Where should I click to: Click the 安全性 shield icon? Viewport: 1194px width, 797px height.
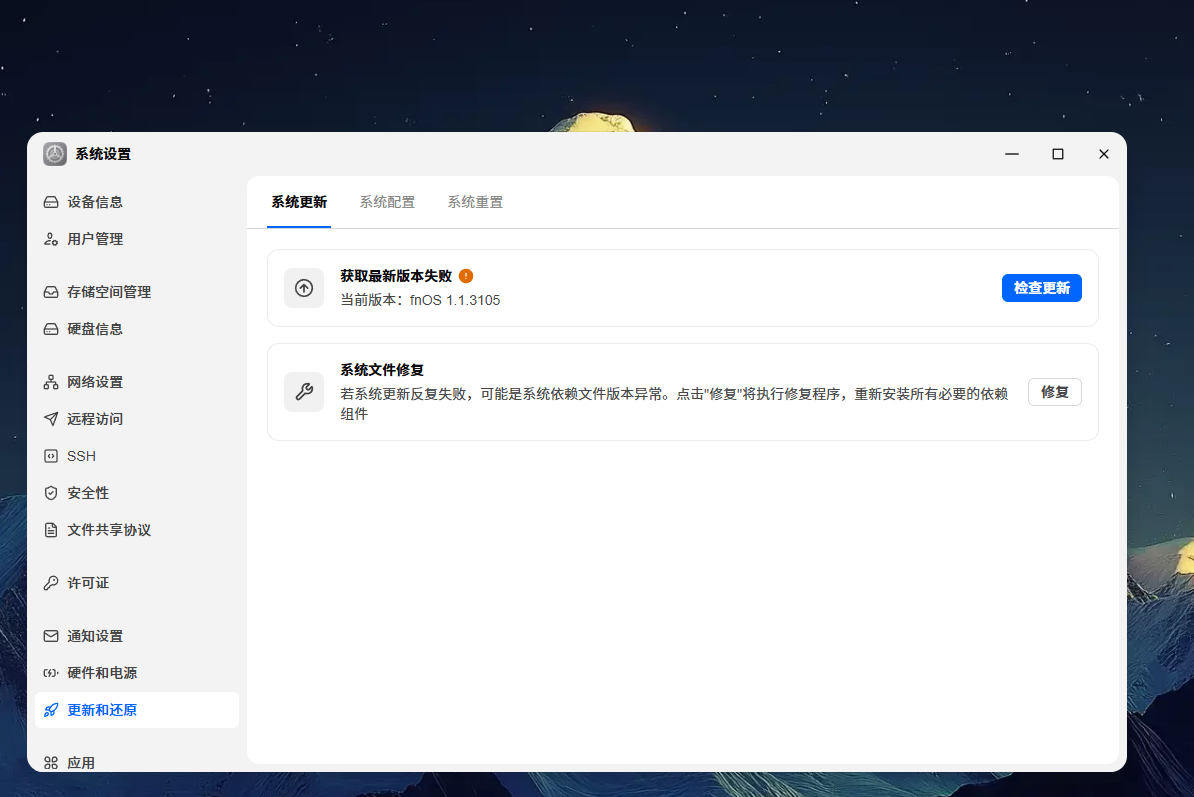point(51,493)
